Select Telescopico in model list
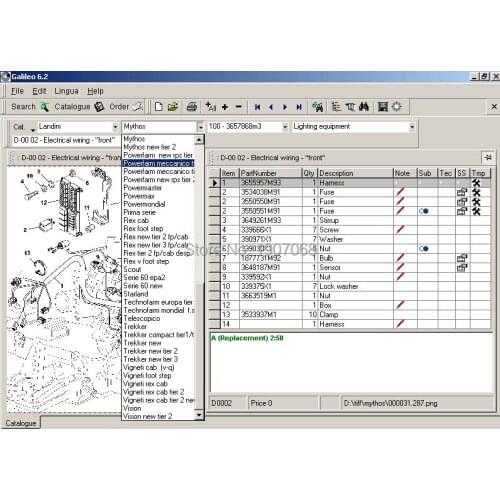 click(x=158, y=318)
